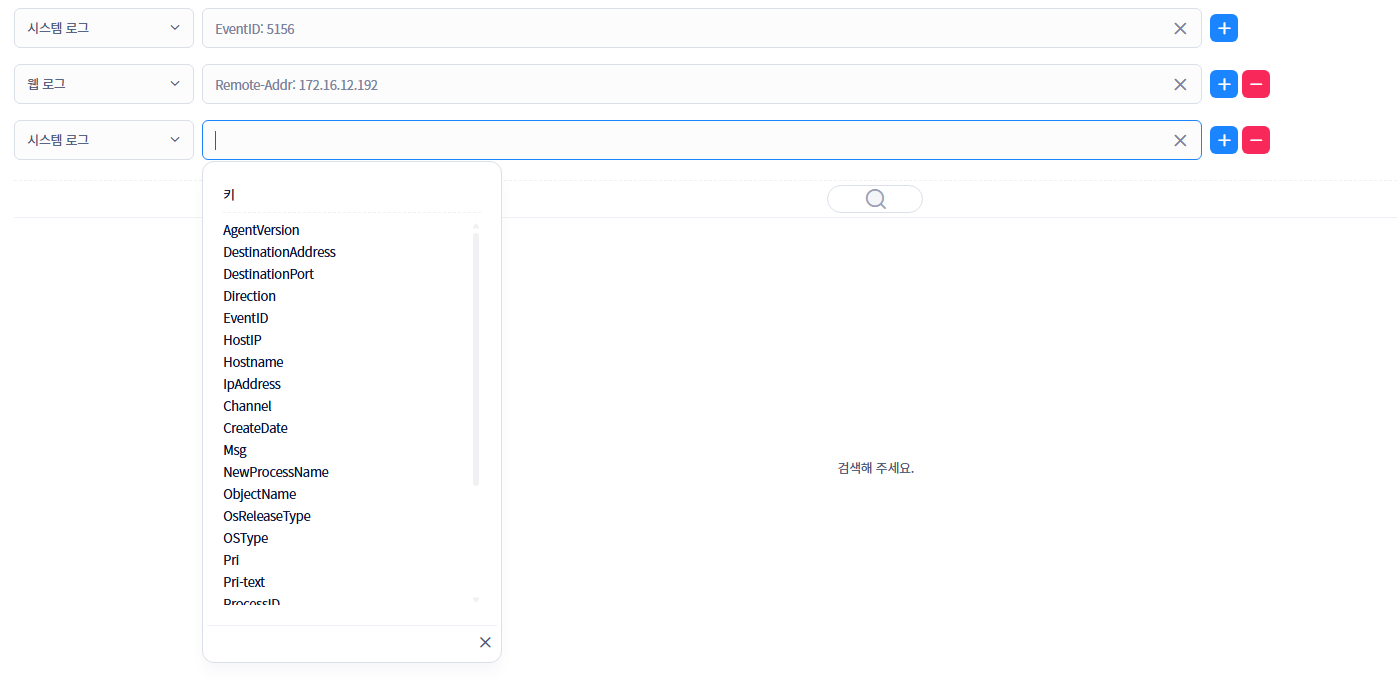Pick the Hostname key option

253,362
